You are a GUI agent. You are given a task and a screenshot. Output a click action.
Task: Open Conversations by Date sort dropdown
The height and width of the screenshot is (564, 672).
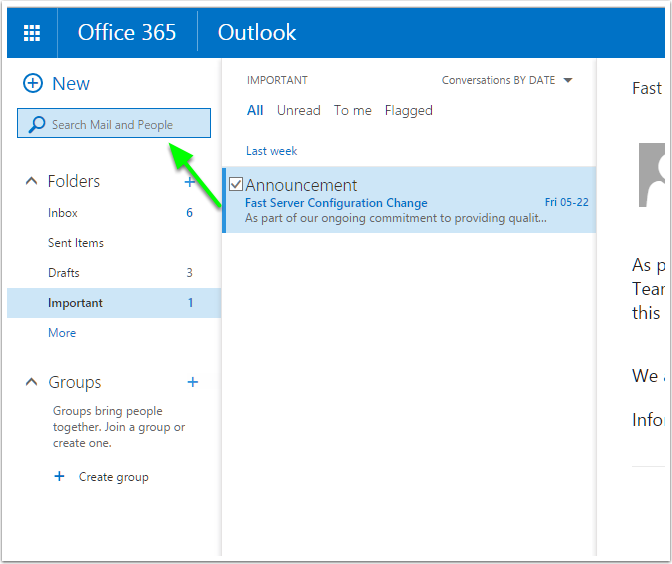coord(567,81)
